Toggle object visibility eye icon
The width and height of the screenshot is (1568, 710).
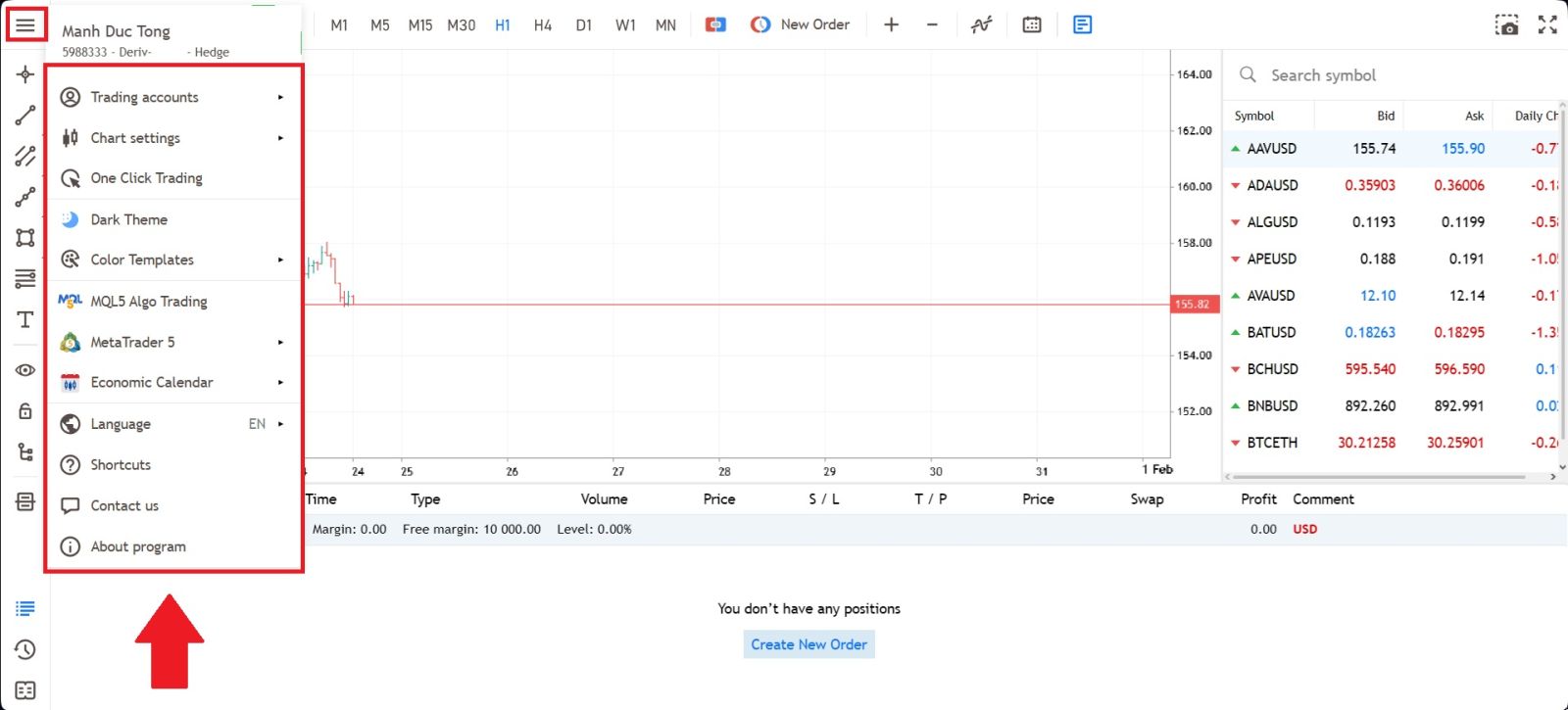[25, 370]
